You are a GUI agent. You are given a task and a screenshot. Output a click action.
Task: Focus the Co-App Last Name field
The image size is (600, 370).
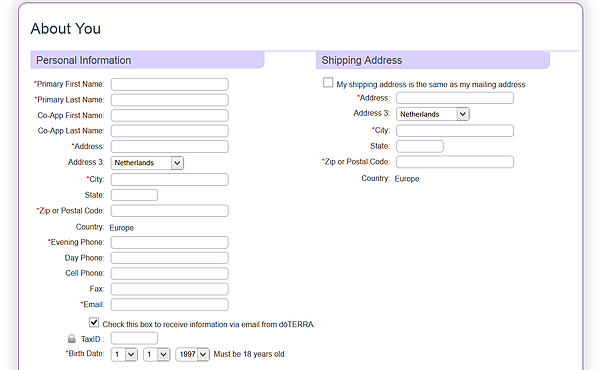170,131
